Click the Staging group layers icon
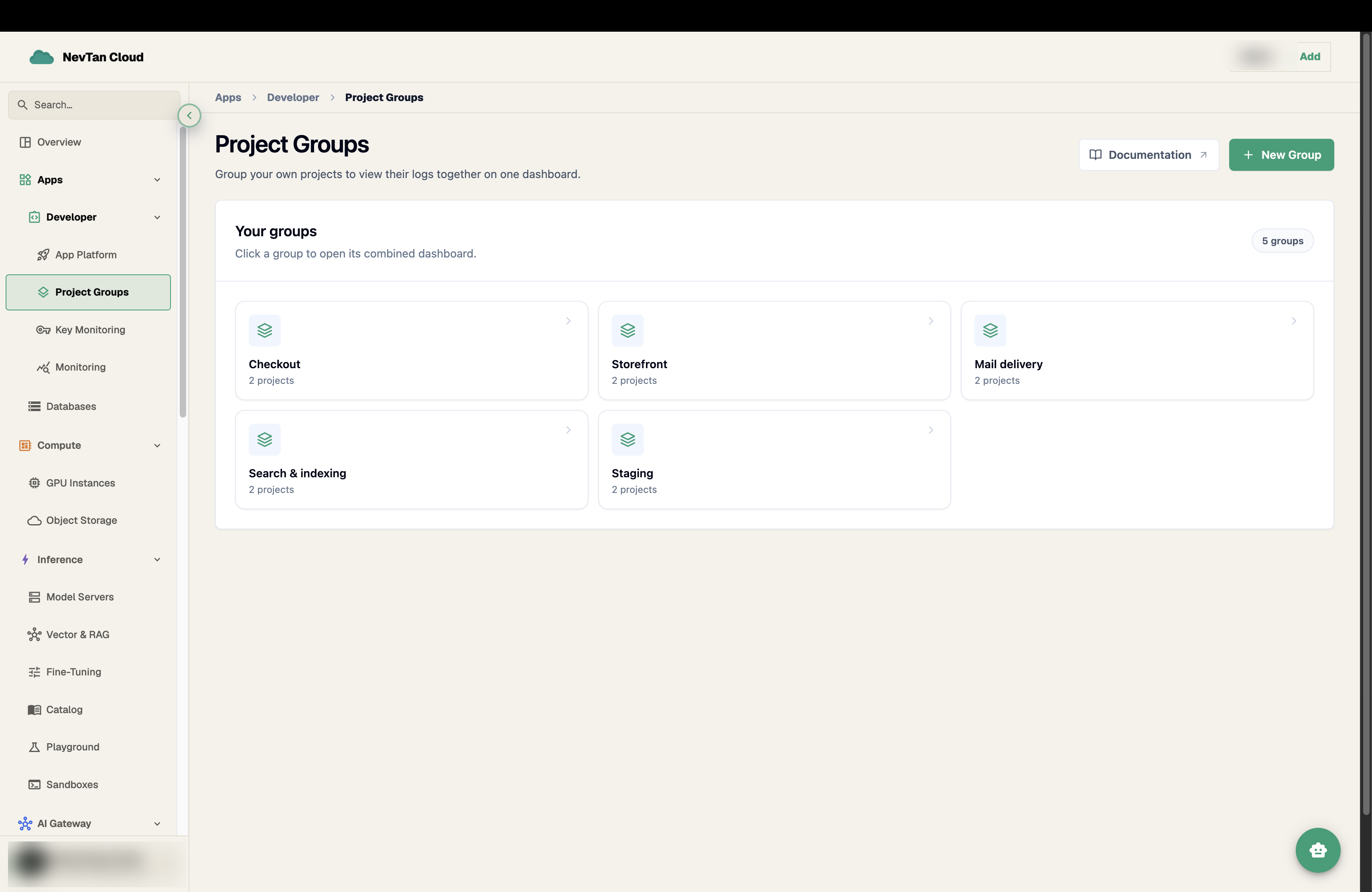 click(627, 440)
